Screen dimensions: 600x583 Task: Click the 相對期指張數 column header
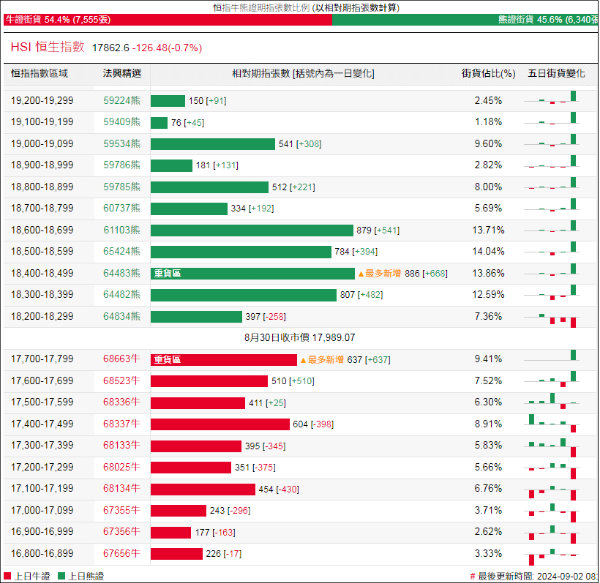tap(303, 73)
